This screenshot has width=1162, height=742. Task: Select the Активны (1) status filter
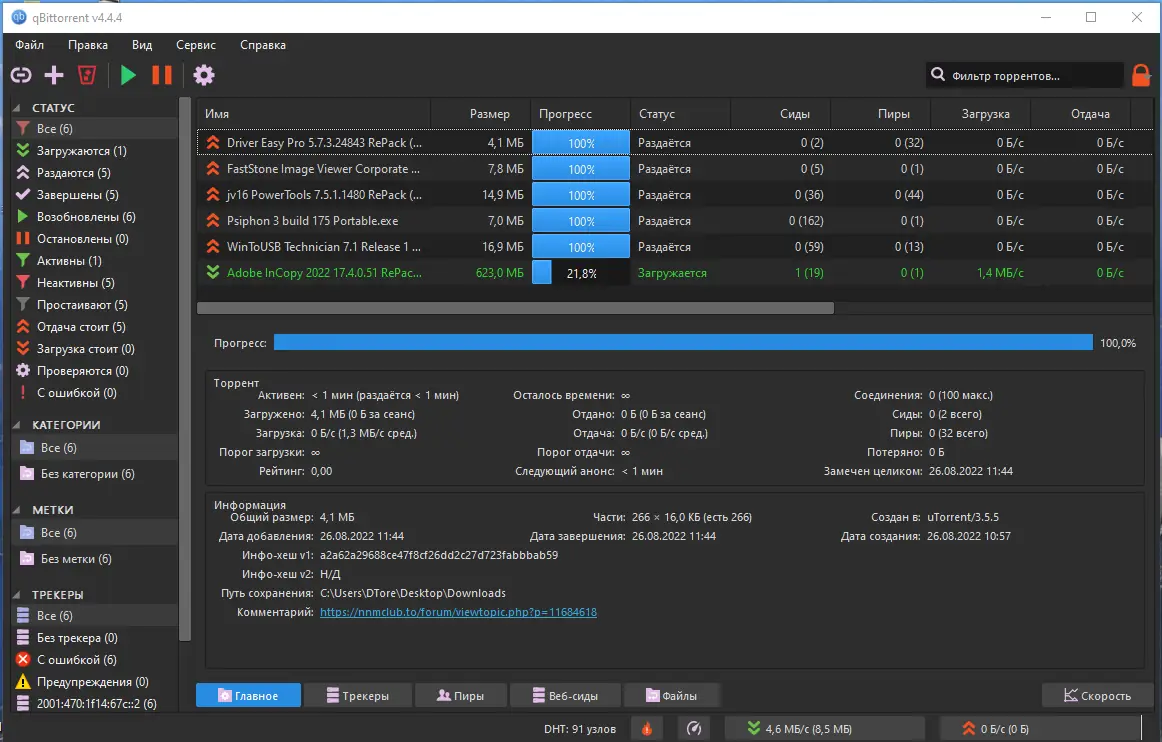point(95,261)
